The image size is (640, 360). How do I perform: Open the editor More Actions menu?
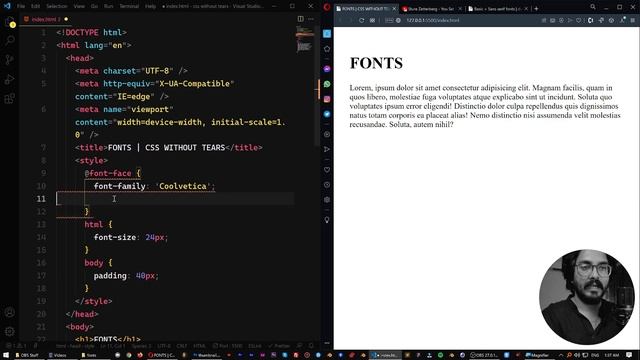click(x=311, y=19)
